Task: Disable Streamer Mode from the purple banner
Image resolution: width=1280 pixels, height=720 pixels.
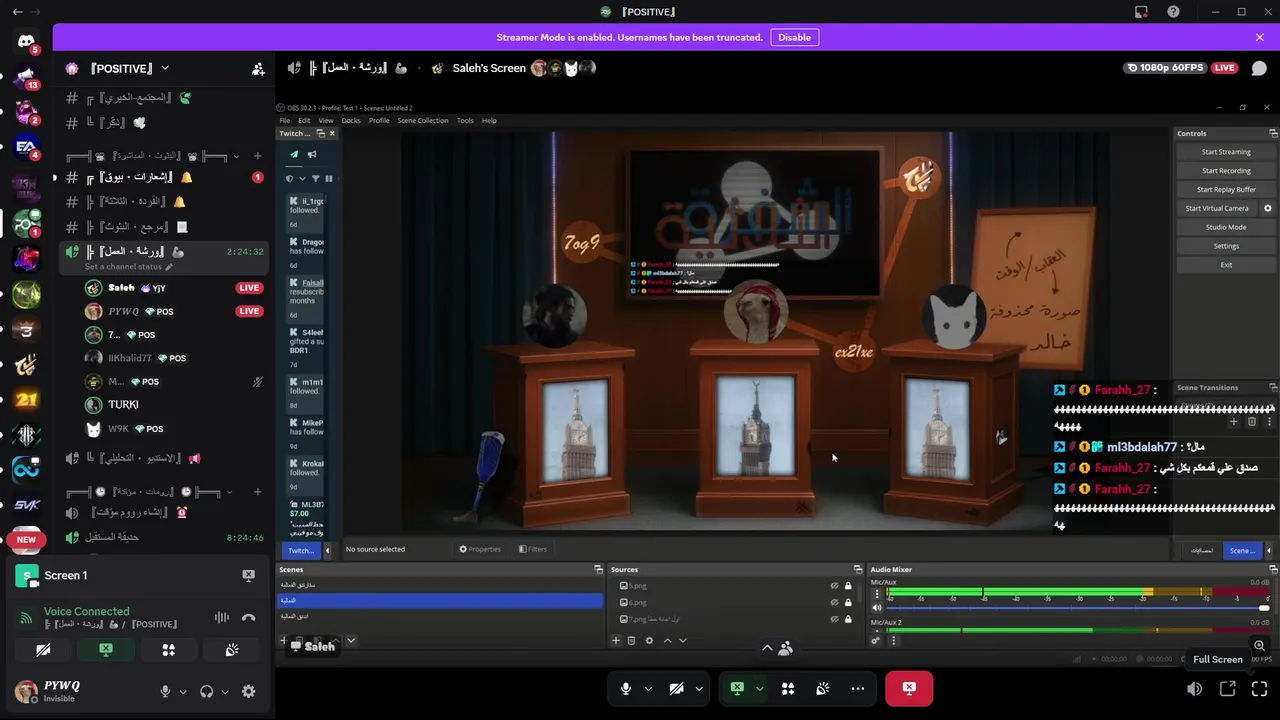Action: pyautogui.click(x=795, y=37)
